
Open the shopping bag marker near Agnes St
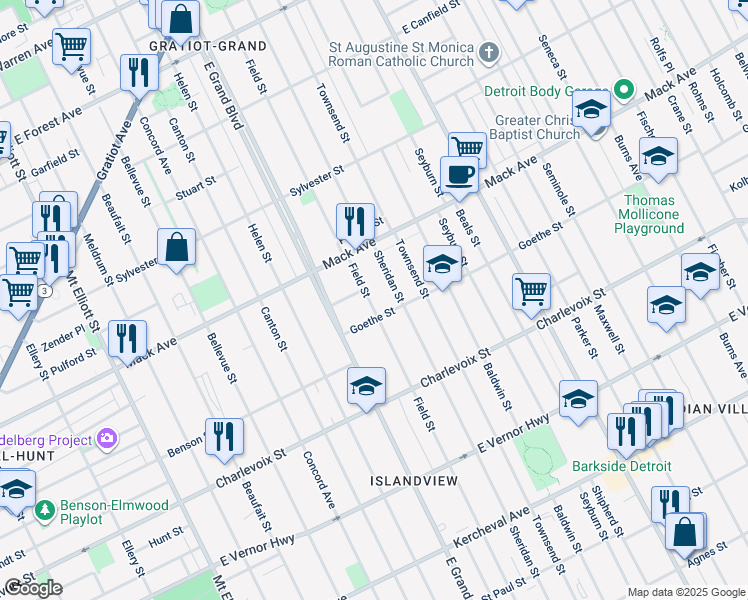[x=685, y=533]
